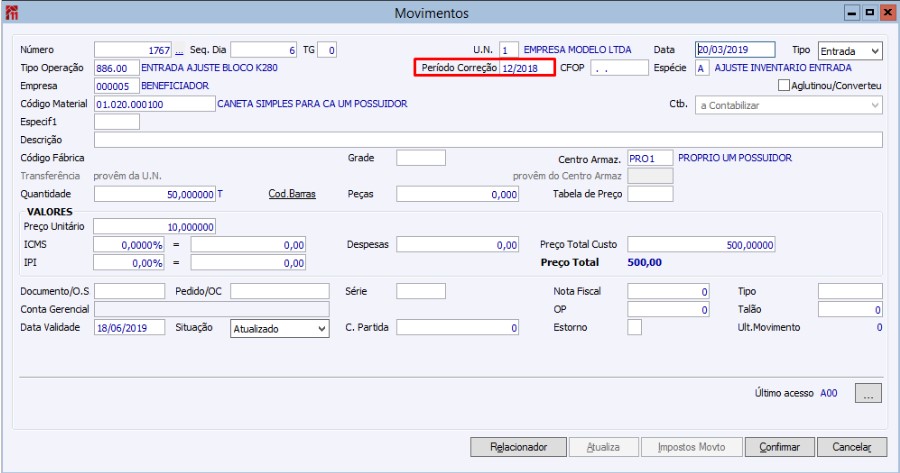900x473 pixels.
Task: Click the EMPRESA MODELO LTDA text
Action: (x=577, y=50)
